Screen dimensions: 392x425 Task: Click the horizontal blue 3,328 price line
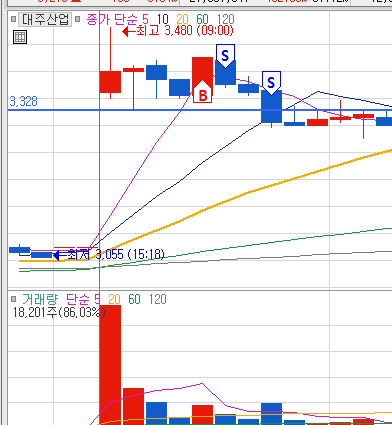click(x=200, y=110)
